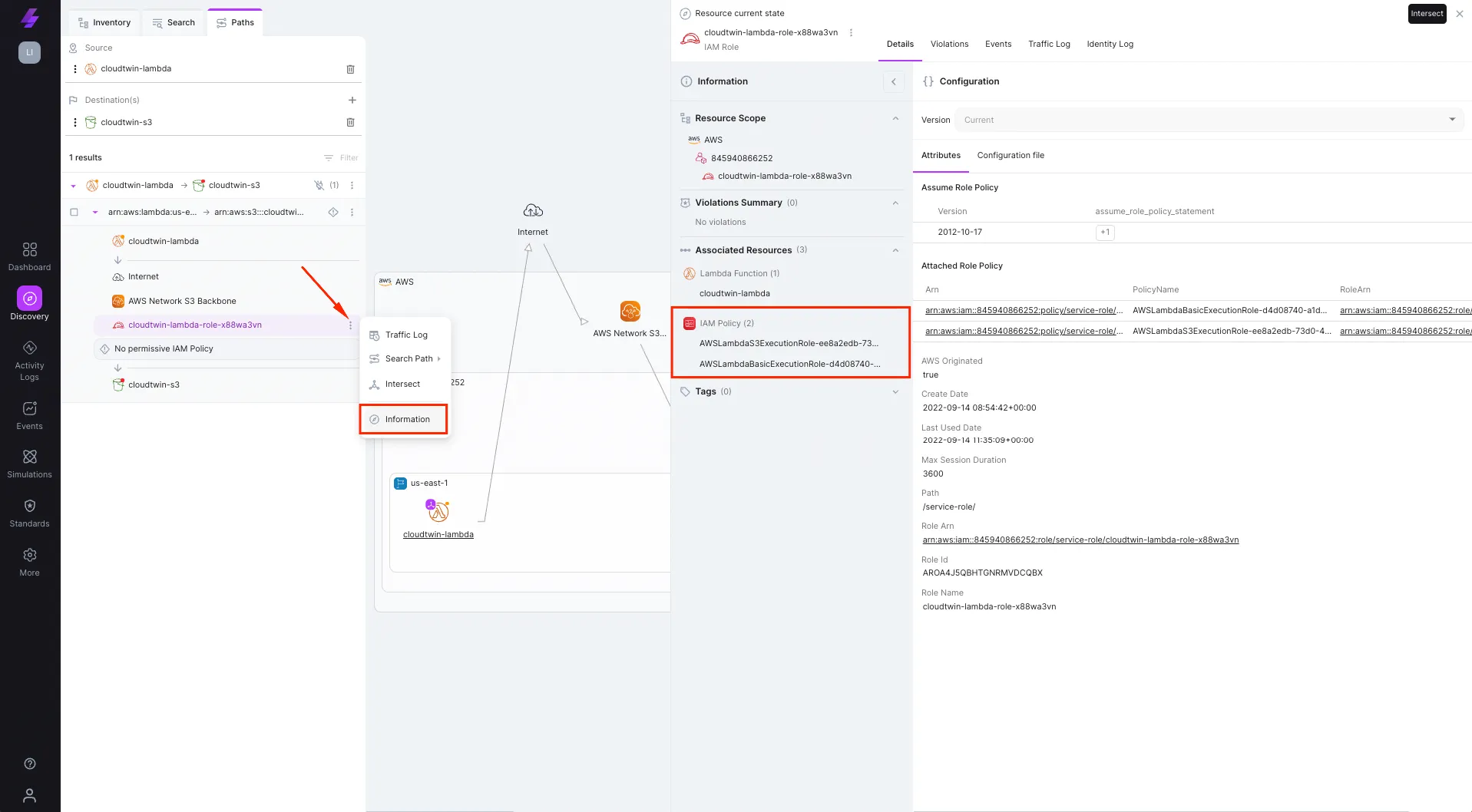Delete the cloudtwin-lambda source entry
Image resolution: width=1472 pixels, height=812 pixels.
(x=350, y=69)
